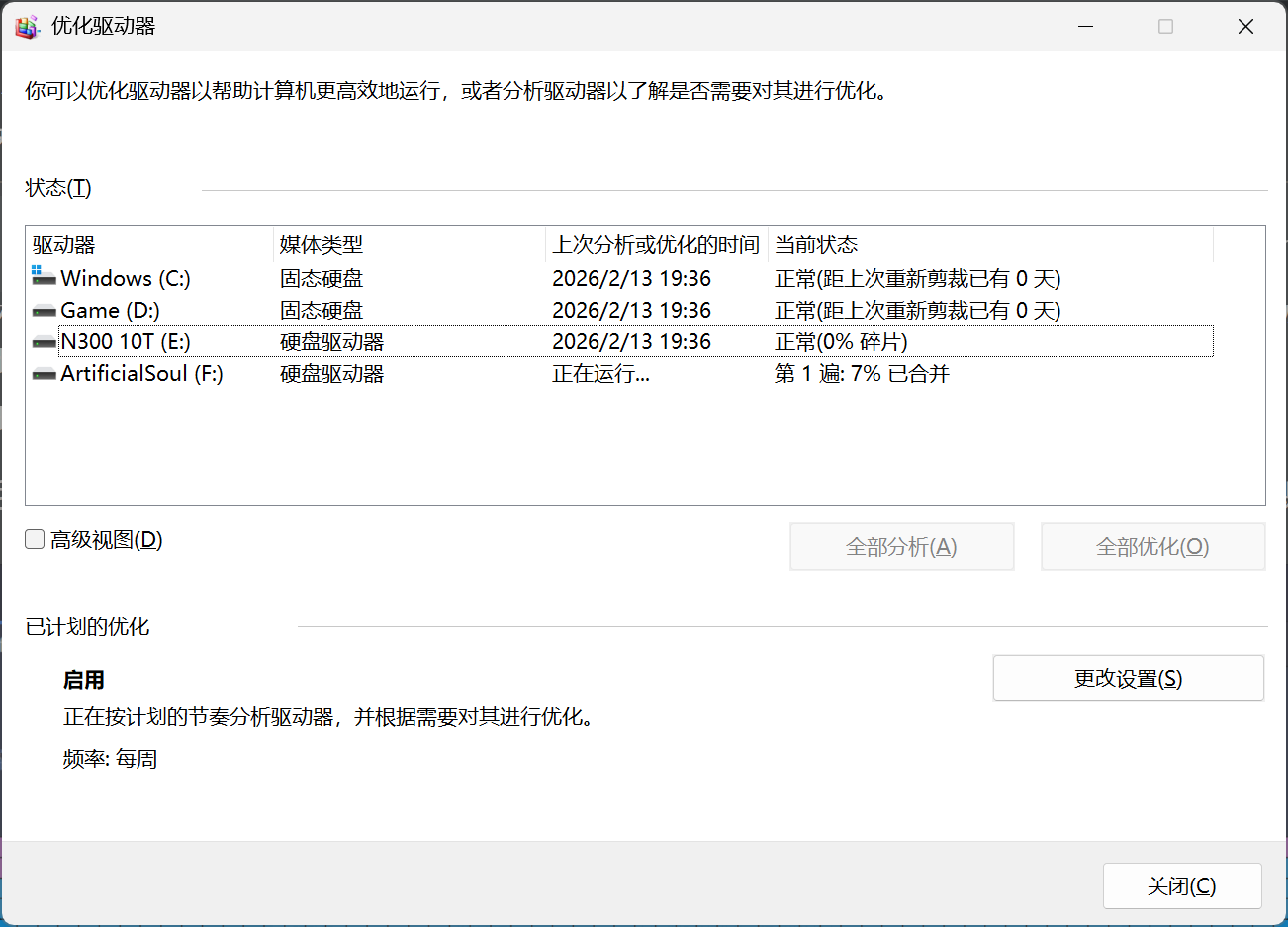Sort by 上次分析或优化的时间 column header
This screenshot has width=1288, height=927.
(657, 244)
